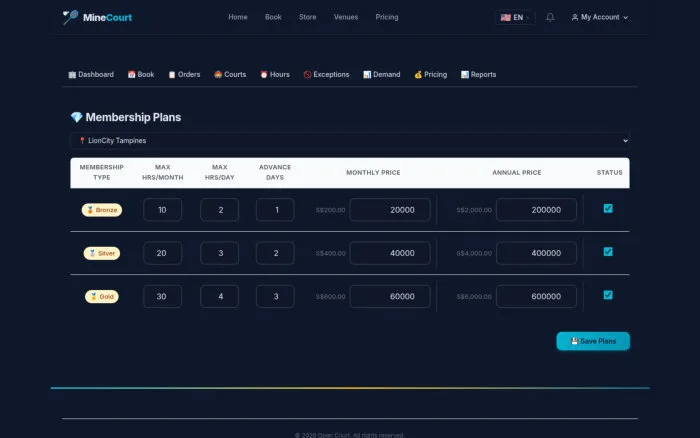Viewport: 700px width, 438px height.
Task: Click the Gold max hours per month field
Action: click(162, 296)
